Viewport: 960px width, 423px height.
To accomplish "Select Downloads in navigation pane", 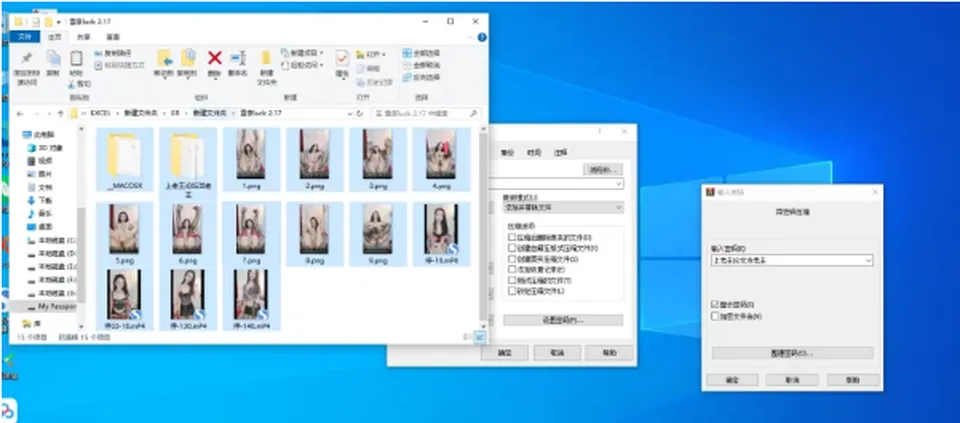I will pyautogui.click(x=40, y=200).
